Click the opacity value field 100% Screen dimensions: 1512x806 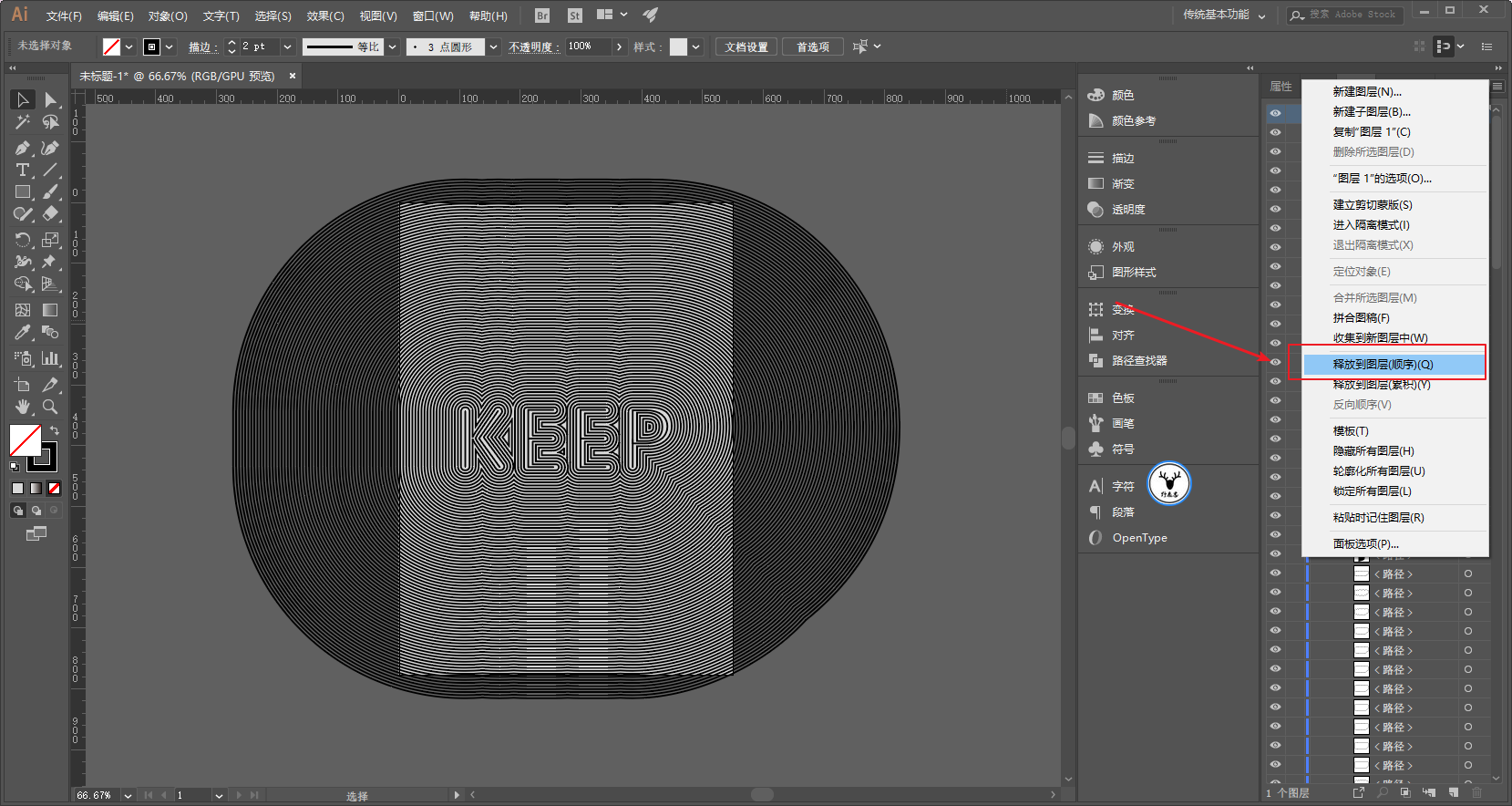[x=588, y=46]
